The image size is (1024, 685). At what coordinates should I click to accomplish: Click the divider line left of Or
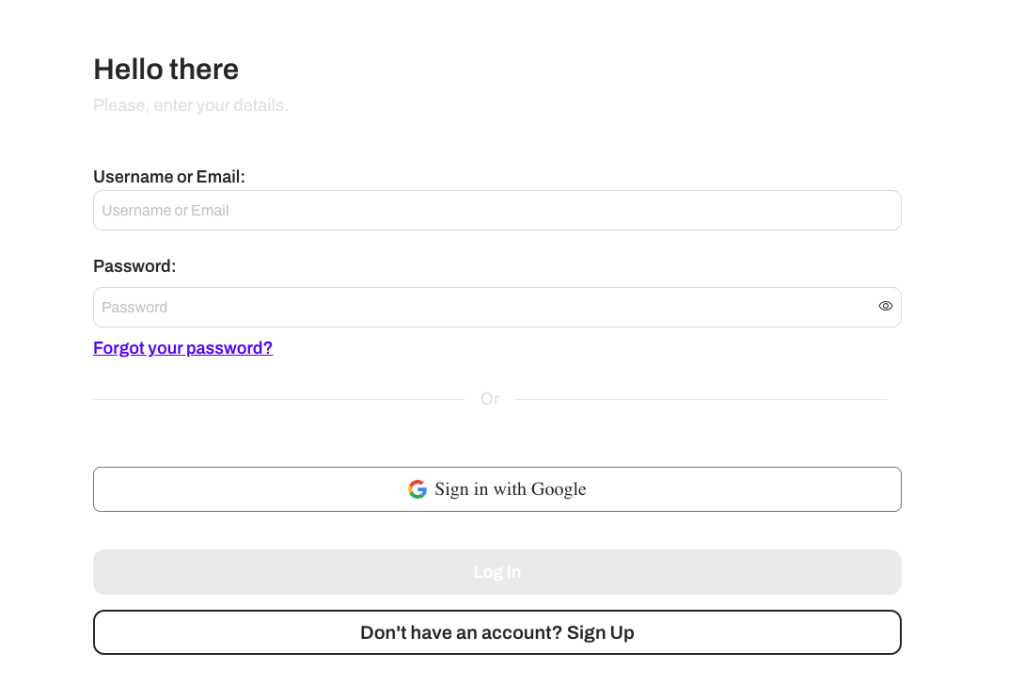[279, 399]
